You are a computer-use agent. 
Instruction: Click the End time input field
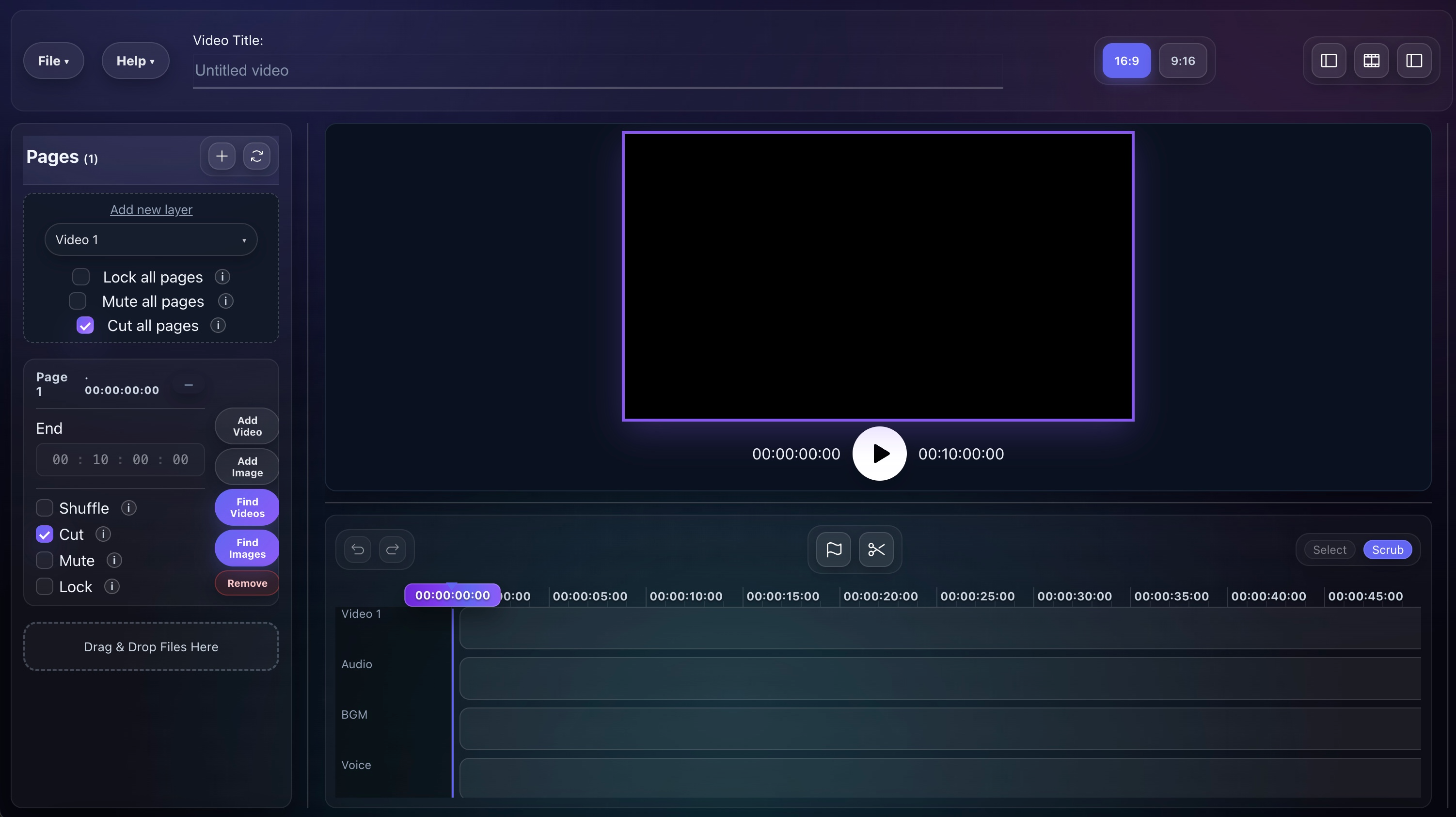pyautogui.click(x=120, y=459)
